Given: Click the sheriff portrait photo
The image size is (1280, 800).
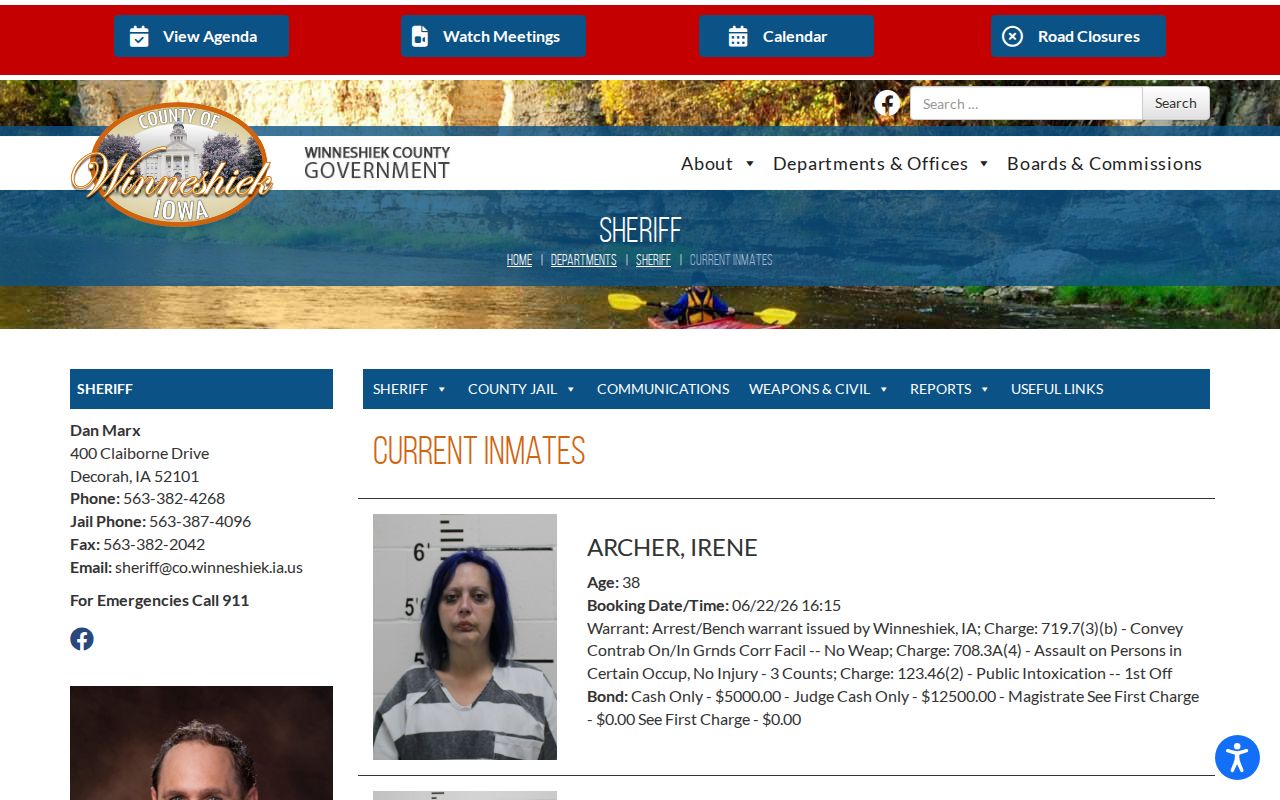Looking at the screenshot, I should point(201,743).
